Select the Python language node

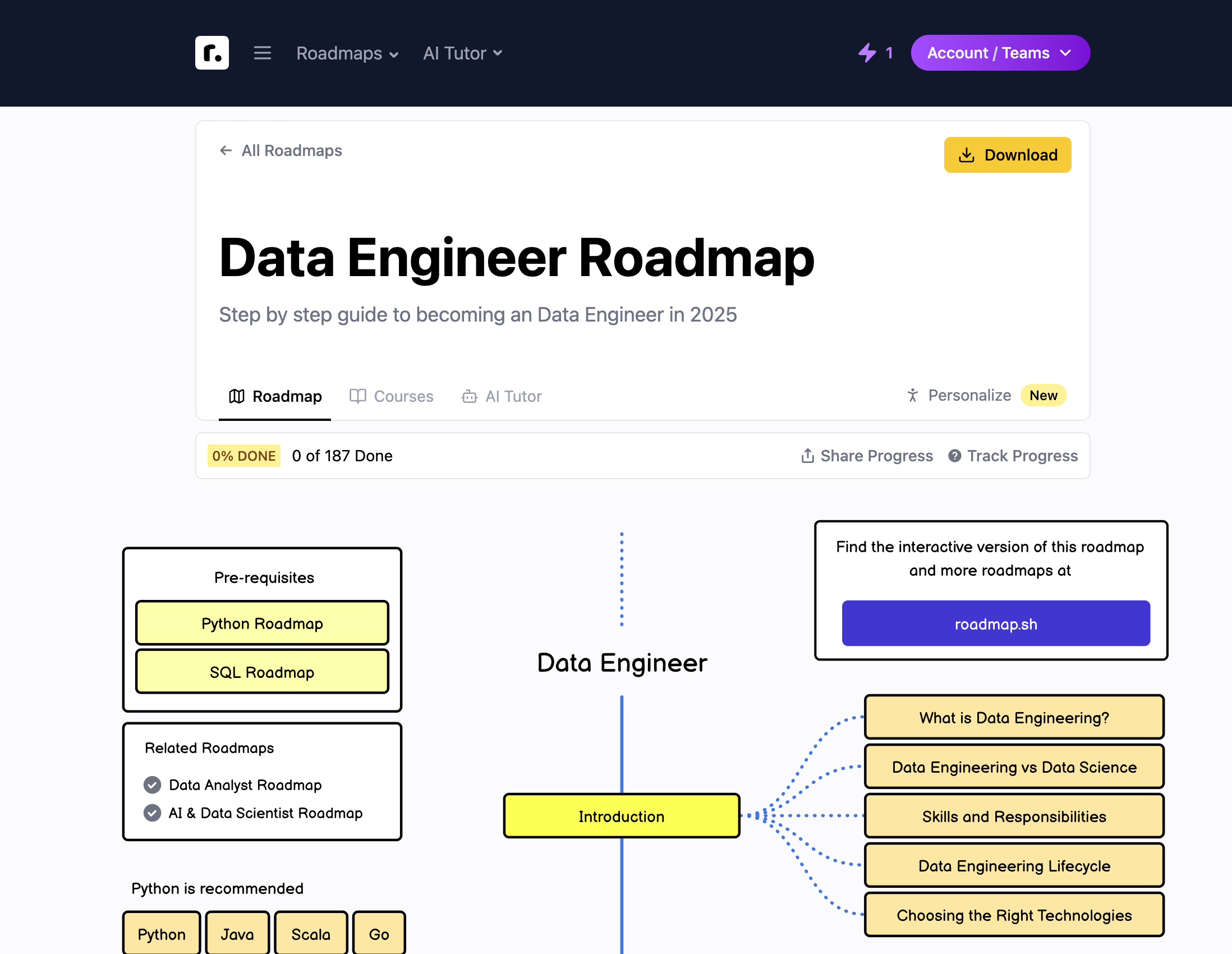pos(162,934)
